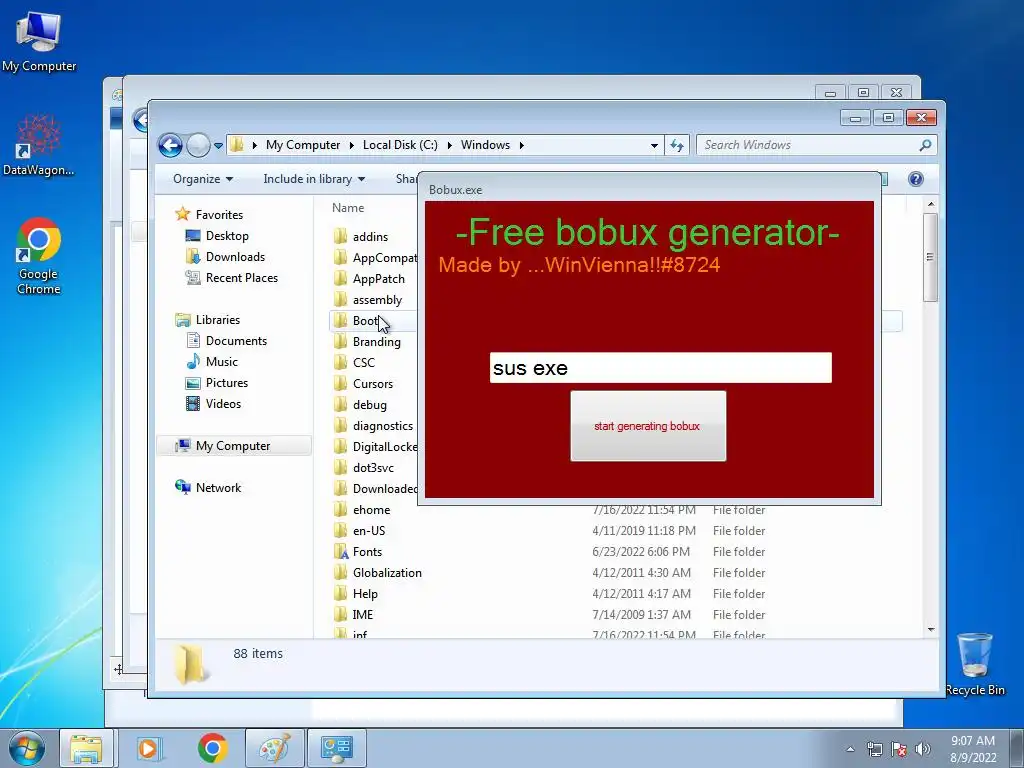Click the Chrome icon in the taskbar
The width and height of the screenshot is (1024, 768).
(x=212, y=748)
